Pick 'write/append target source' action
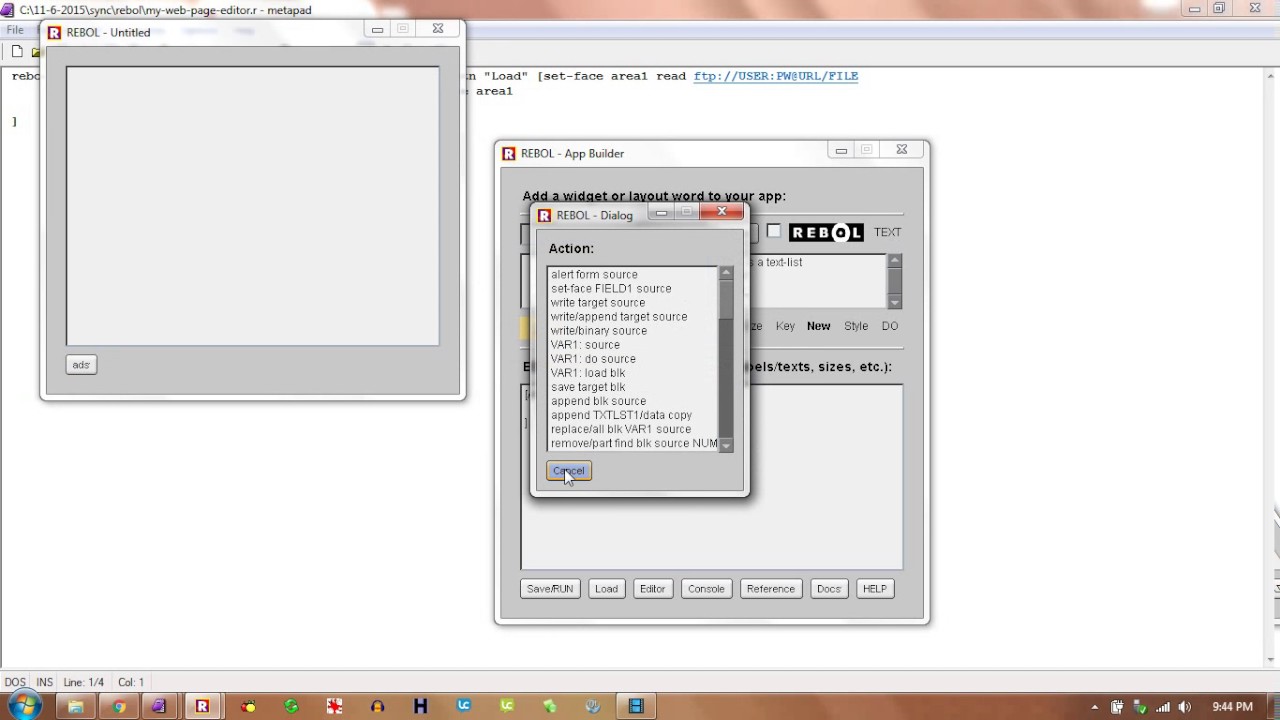The image size is (1280, 720). click(x=619, y=316)
